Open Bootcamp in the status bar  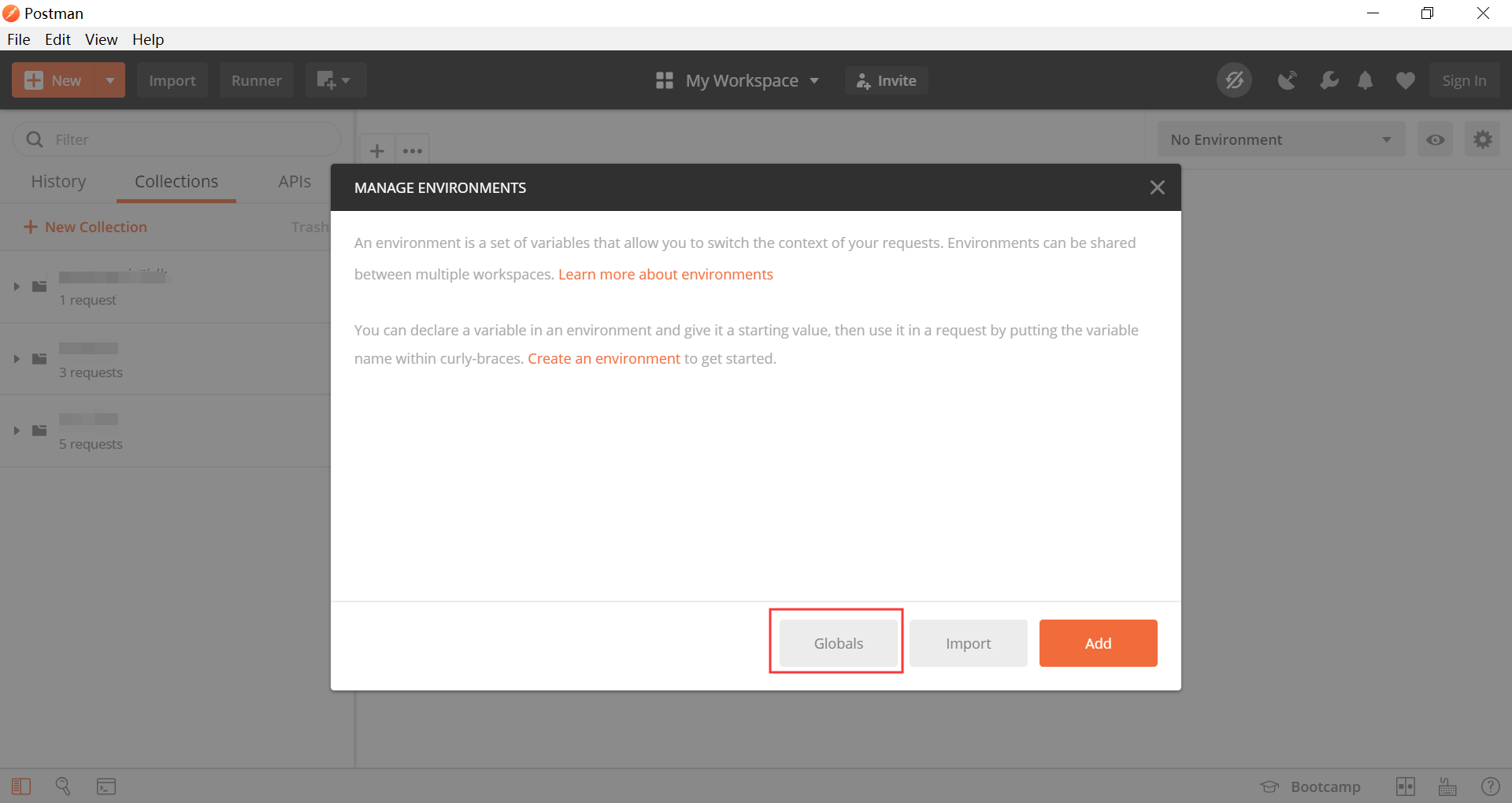pyautogui.click(x=1310, y=786)
